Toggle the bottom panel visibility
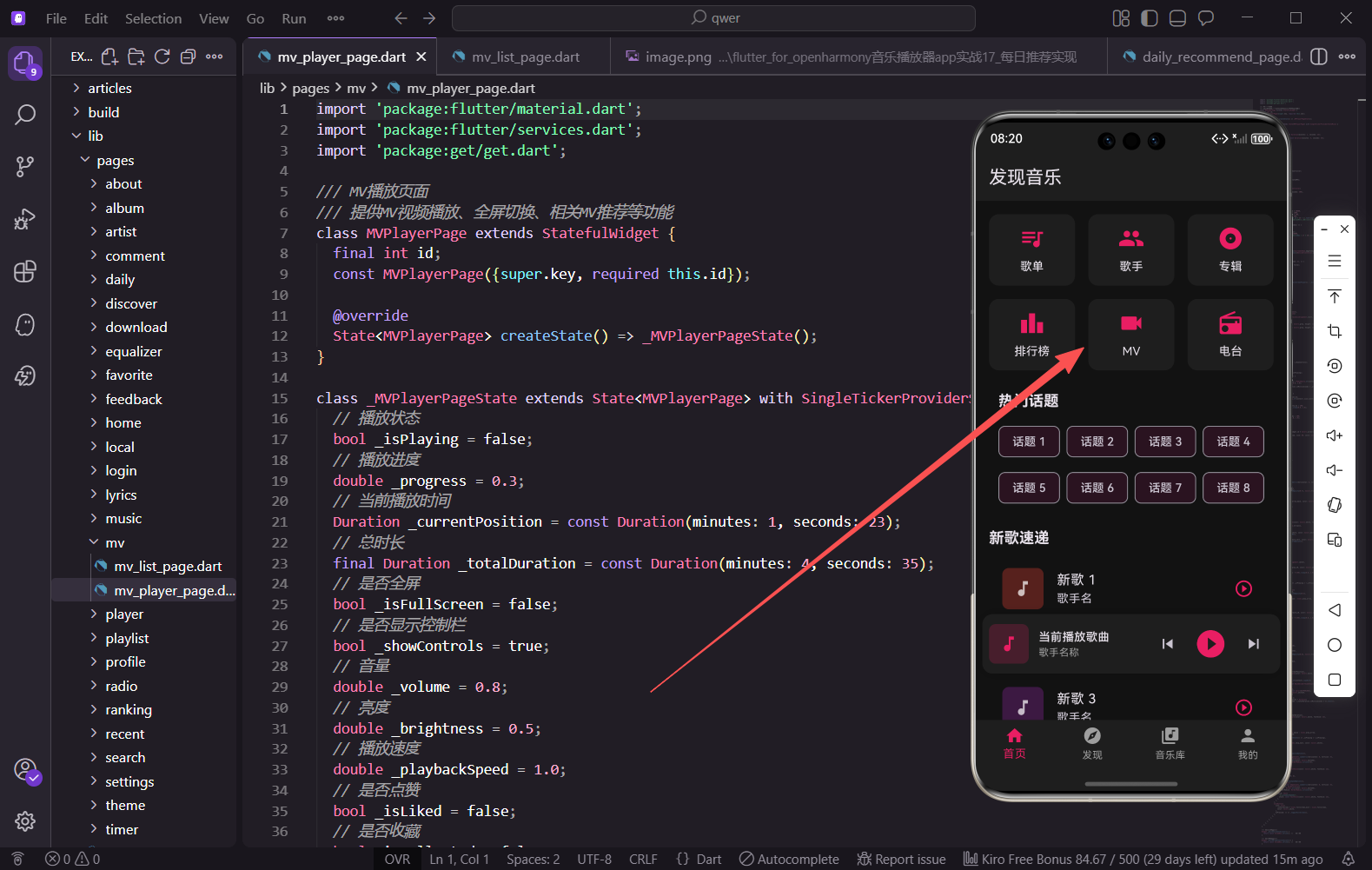Screen dimensions: 1372x870 tap(1177, 18)
